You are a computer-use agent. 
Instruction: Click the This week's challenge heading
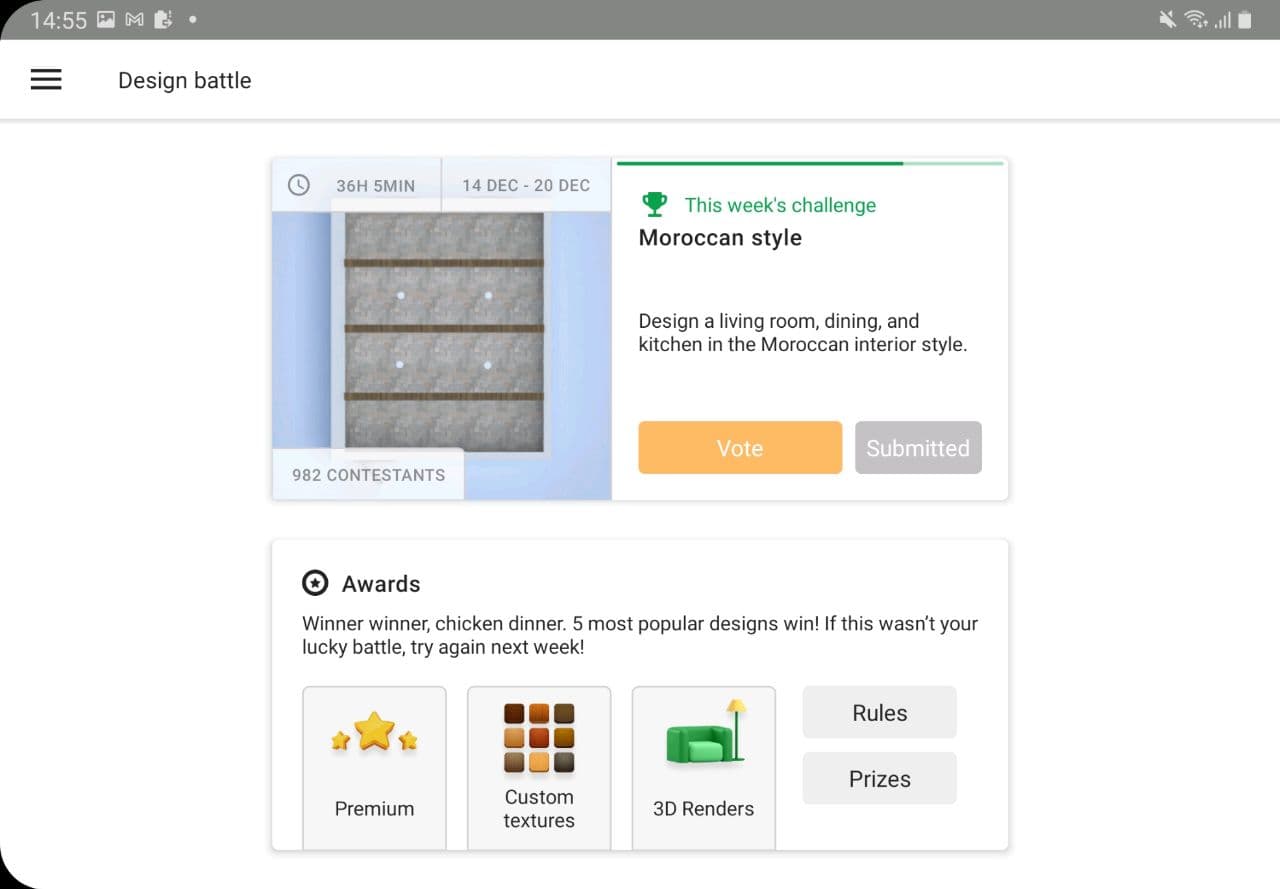click(x=780, y=205)
